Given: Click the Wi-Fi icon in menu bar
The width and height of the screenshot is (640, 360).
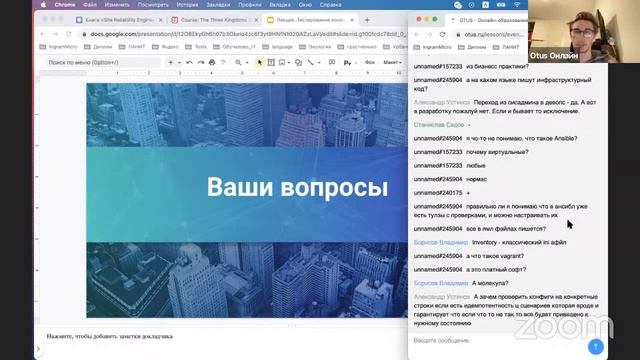Looking at the screenshot, I should pos(517,5).
